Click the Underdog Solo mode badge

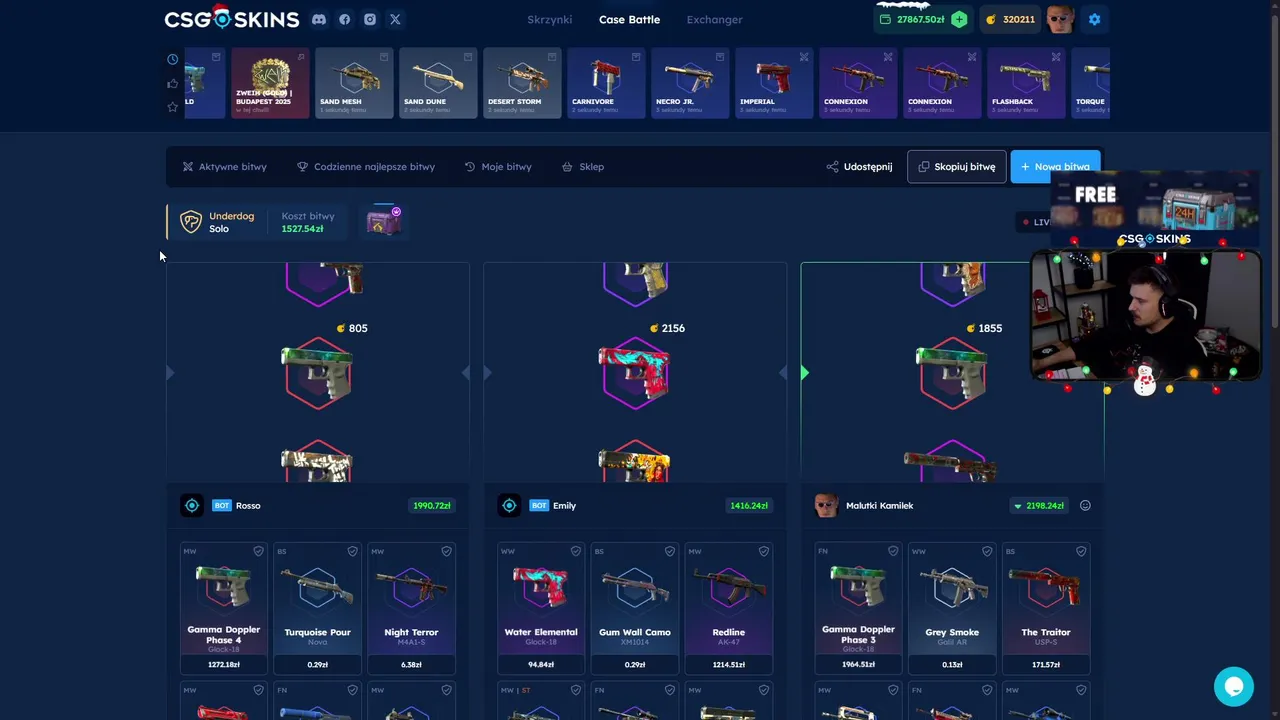click(x=217, y=222)
